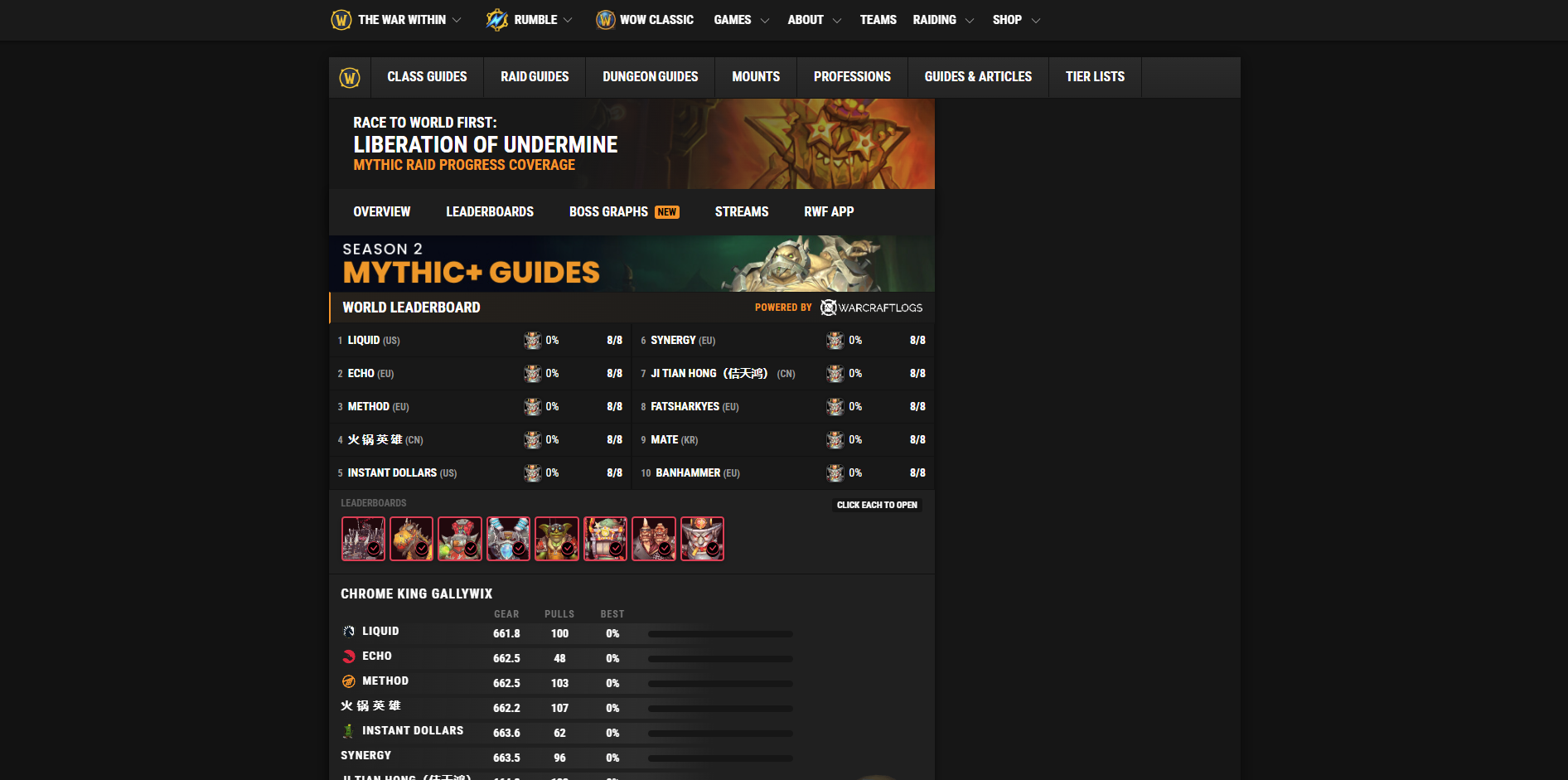1568x780 pixels.
Task: Click Liquid's 661.8 gear value
Action: pos(506,634)
